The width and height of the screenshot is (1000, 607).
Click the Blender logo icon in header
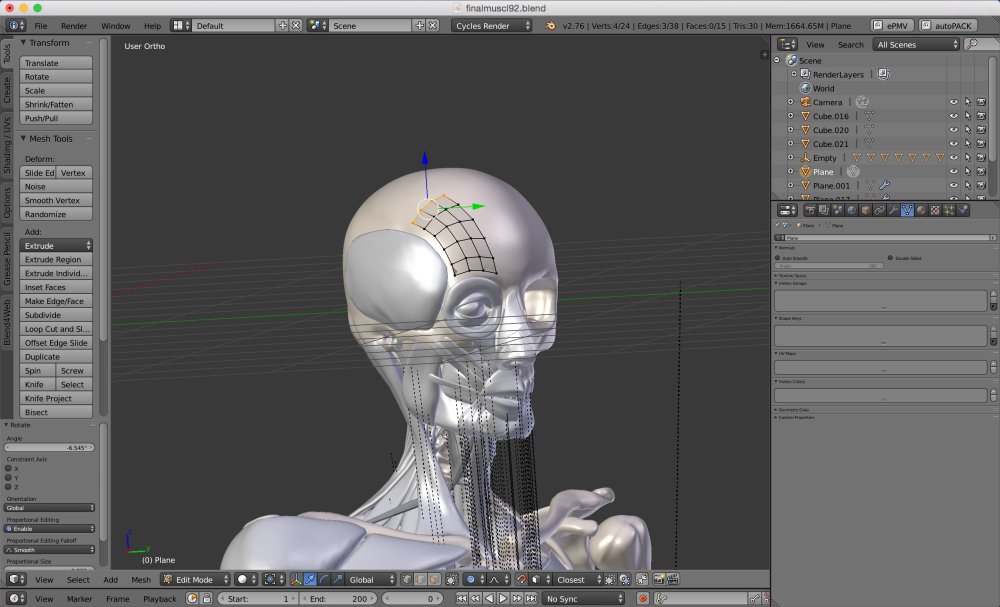pyautogui.click(x=550, y=26)
